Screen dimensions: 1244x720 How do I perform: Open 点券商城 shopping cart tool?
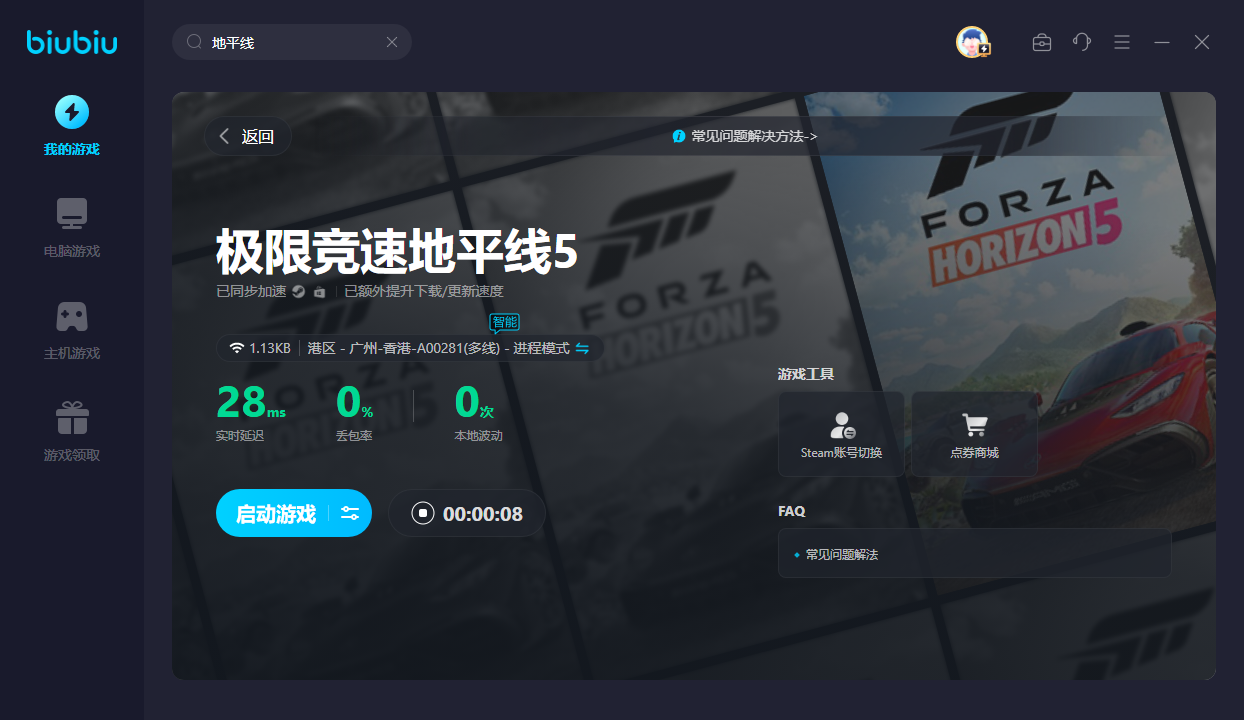click(x=974, y=433)
